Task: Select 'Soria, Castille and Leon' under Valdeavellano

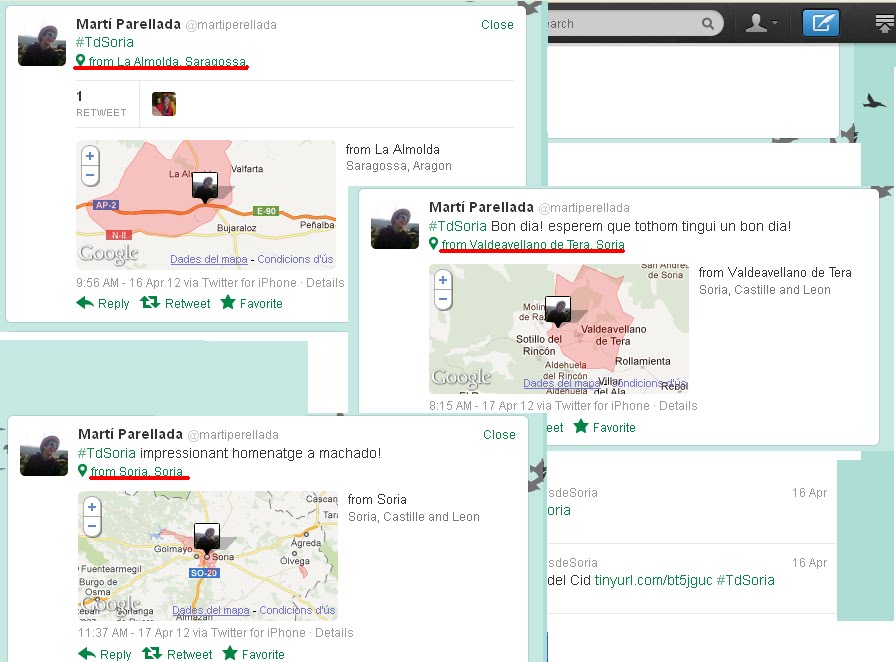Action: pos(765,290)
